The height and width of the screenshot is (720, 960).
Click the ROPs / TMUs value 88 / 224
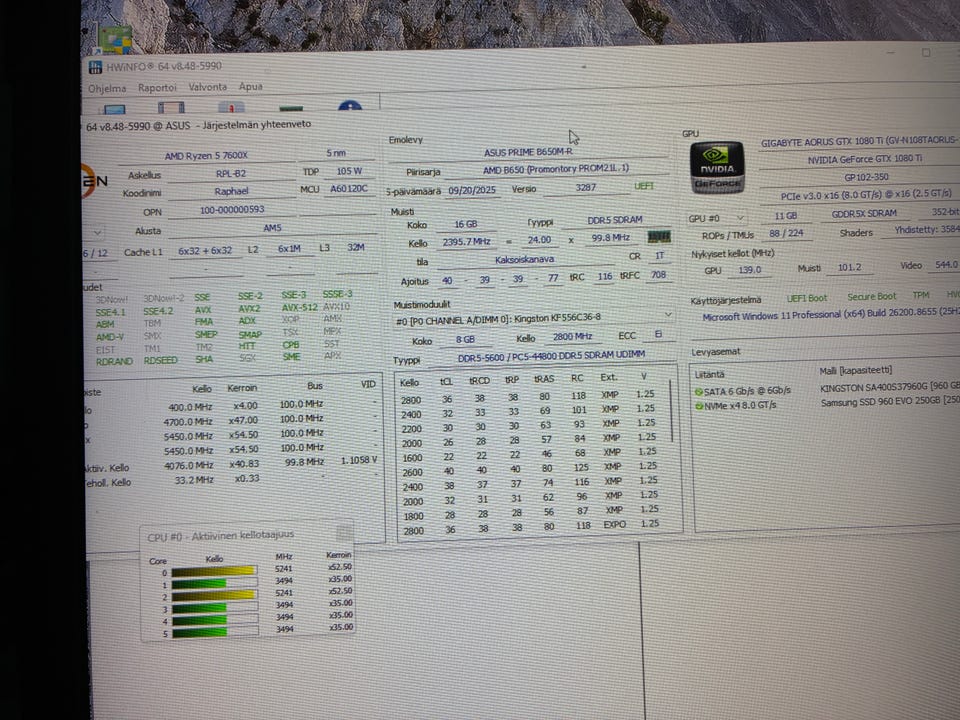click(x=786, y=233)
